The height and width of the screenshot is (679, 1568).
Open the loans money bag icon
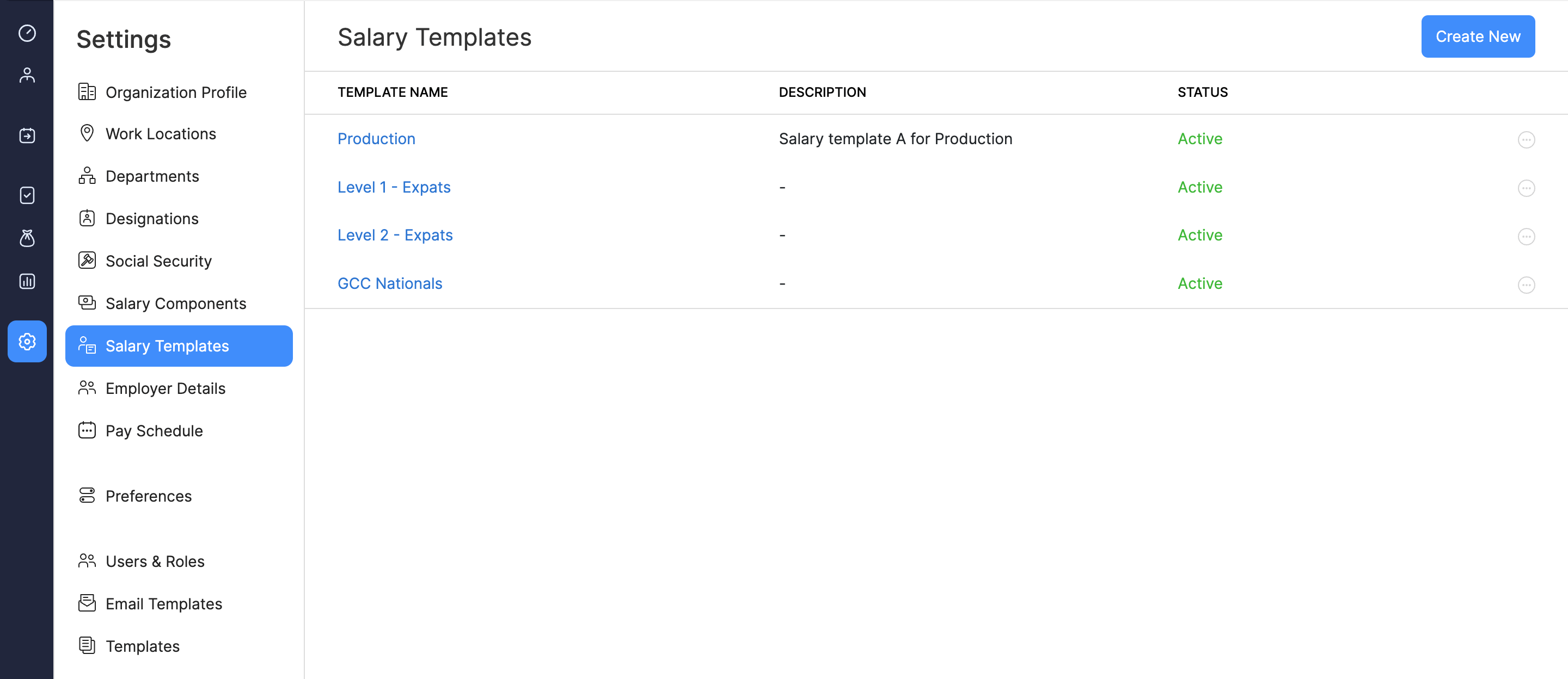(x=27, y=238)
